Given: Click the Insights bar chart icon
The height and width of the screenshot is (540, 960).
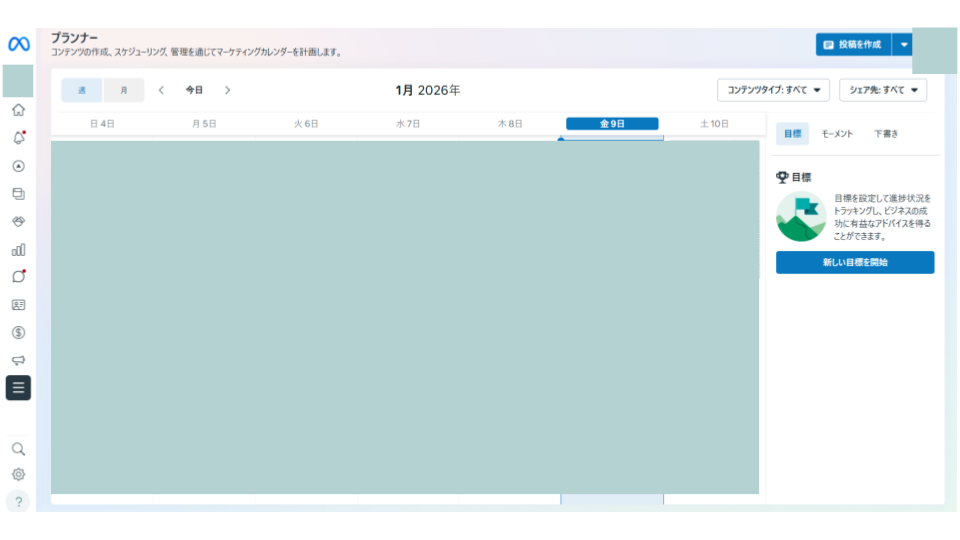Looking at the screenshot, I should (x=18, y=249).
